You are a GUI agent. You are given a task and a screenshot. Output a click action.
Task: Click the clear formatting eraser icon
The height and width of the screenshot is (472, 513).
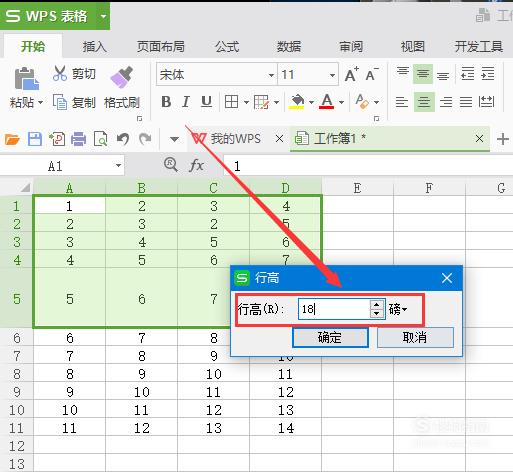pyautogui.click(x=362, y=101)
